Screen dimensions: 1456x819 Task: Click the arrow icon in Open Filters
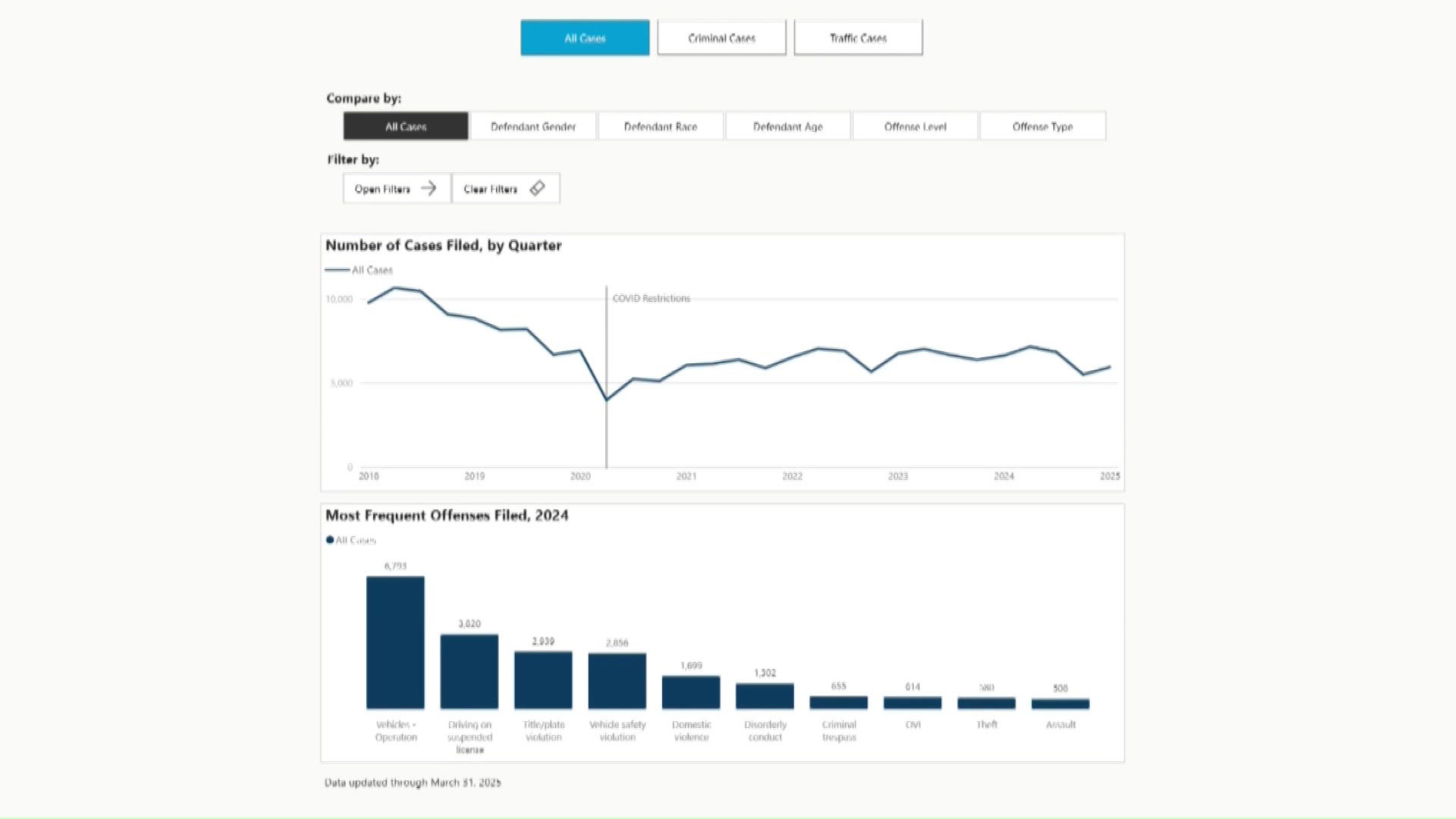point(428,188)
